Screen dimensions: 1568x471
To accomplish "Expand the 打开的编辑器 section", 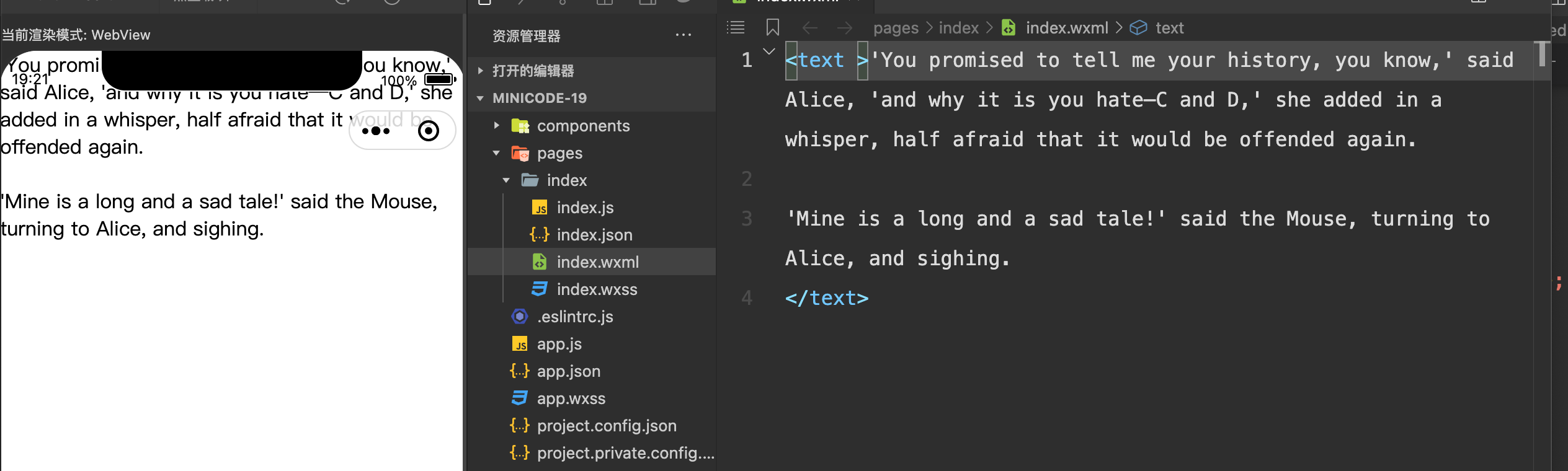I will tap(480, 71).
